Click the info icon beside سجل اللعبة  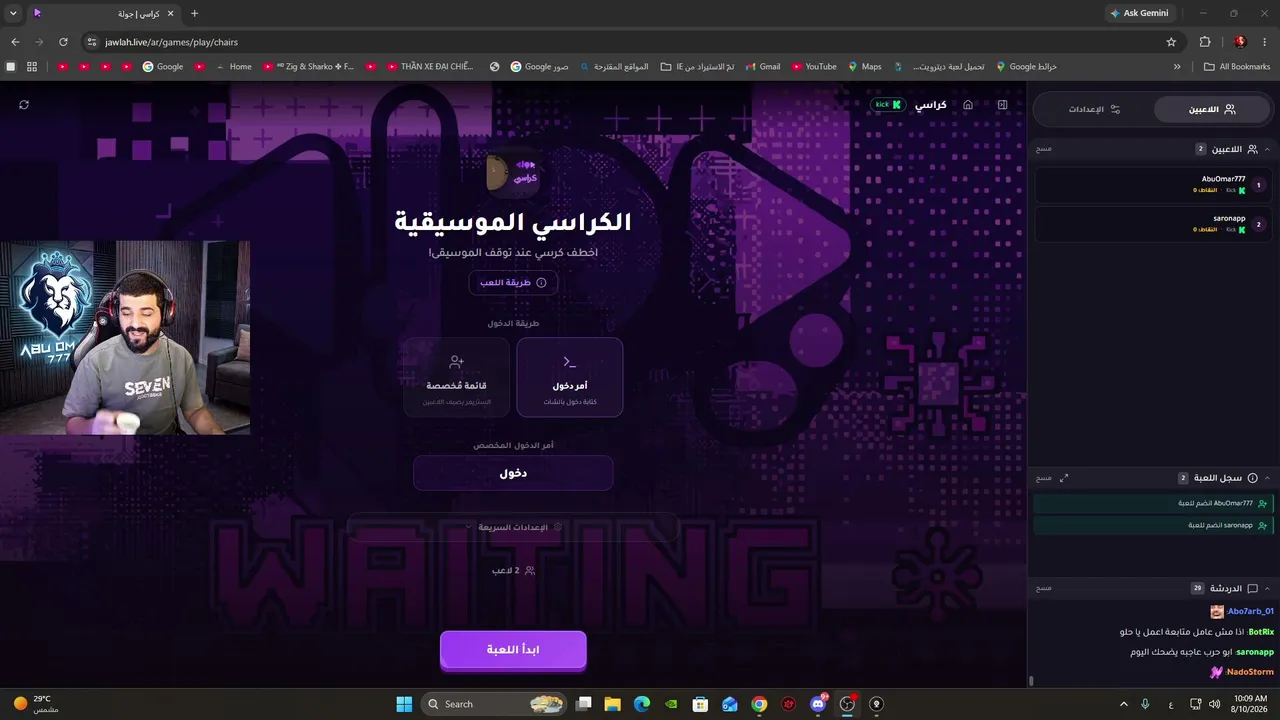pos(1252,478)
